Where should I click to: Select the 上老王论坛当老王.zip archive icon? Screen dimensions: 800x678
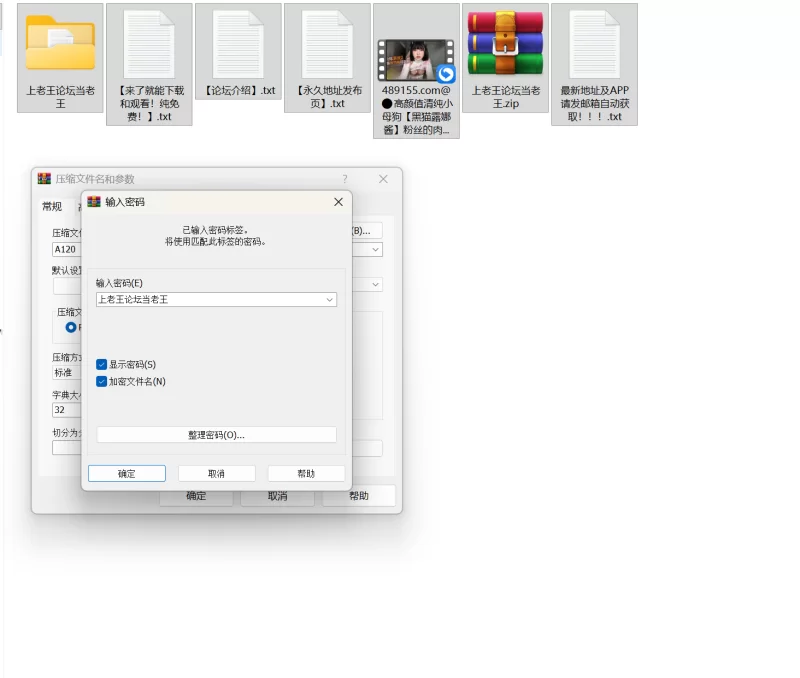[505, 44]
